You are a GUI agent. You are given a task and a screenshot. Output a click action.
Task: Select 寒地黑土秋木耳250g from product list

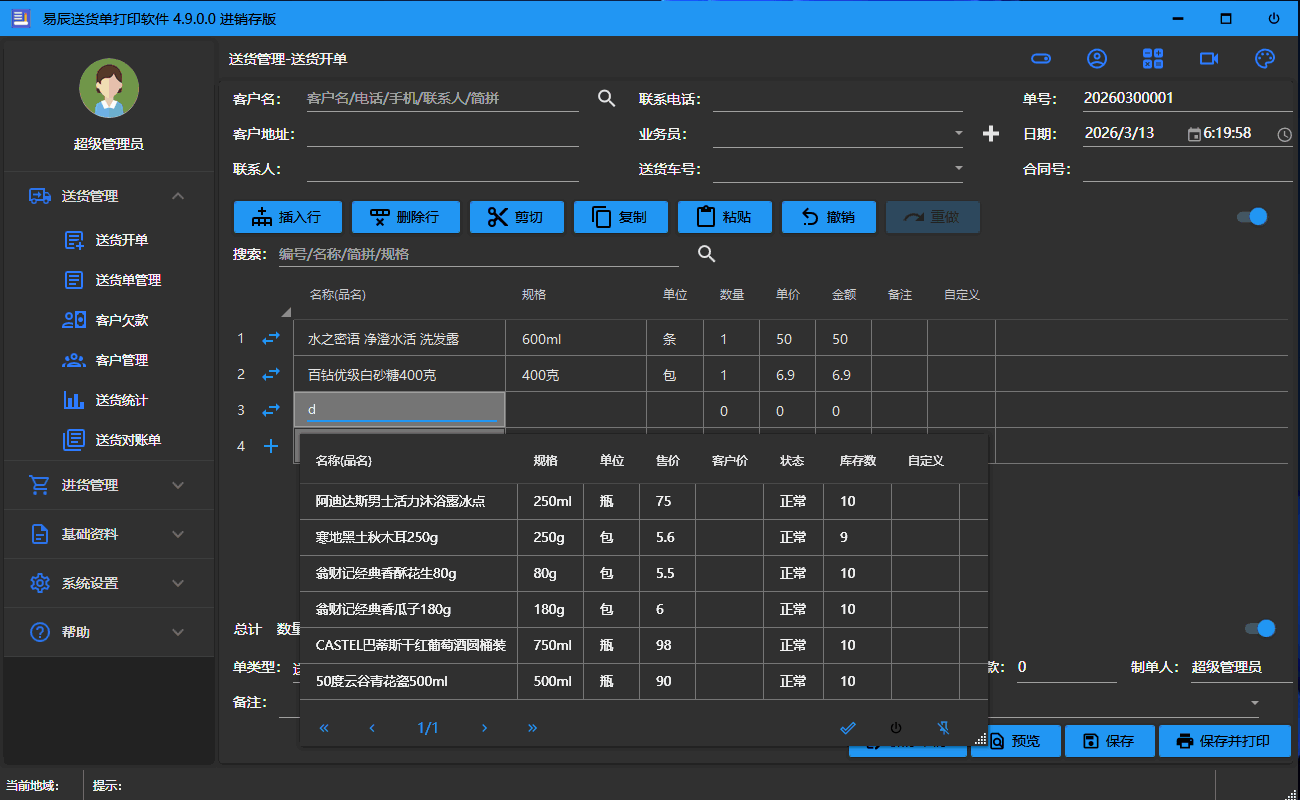(377, 537)
